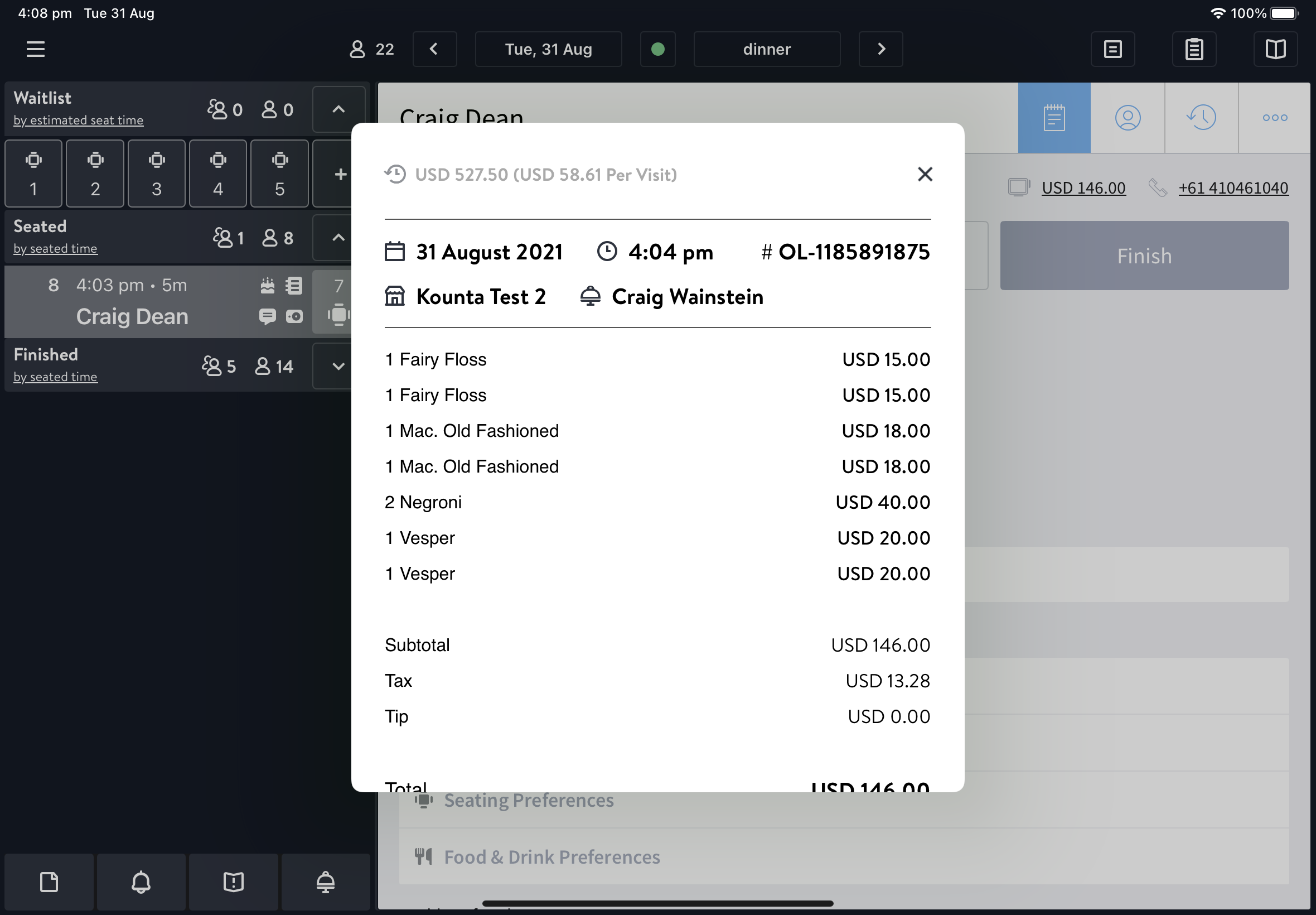Close the order receipt popup
The height and width of the screenshot is (915, 1316).
[925, 174]
